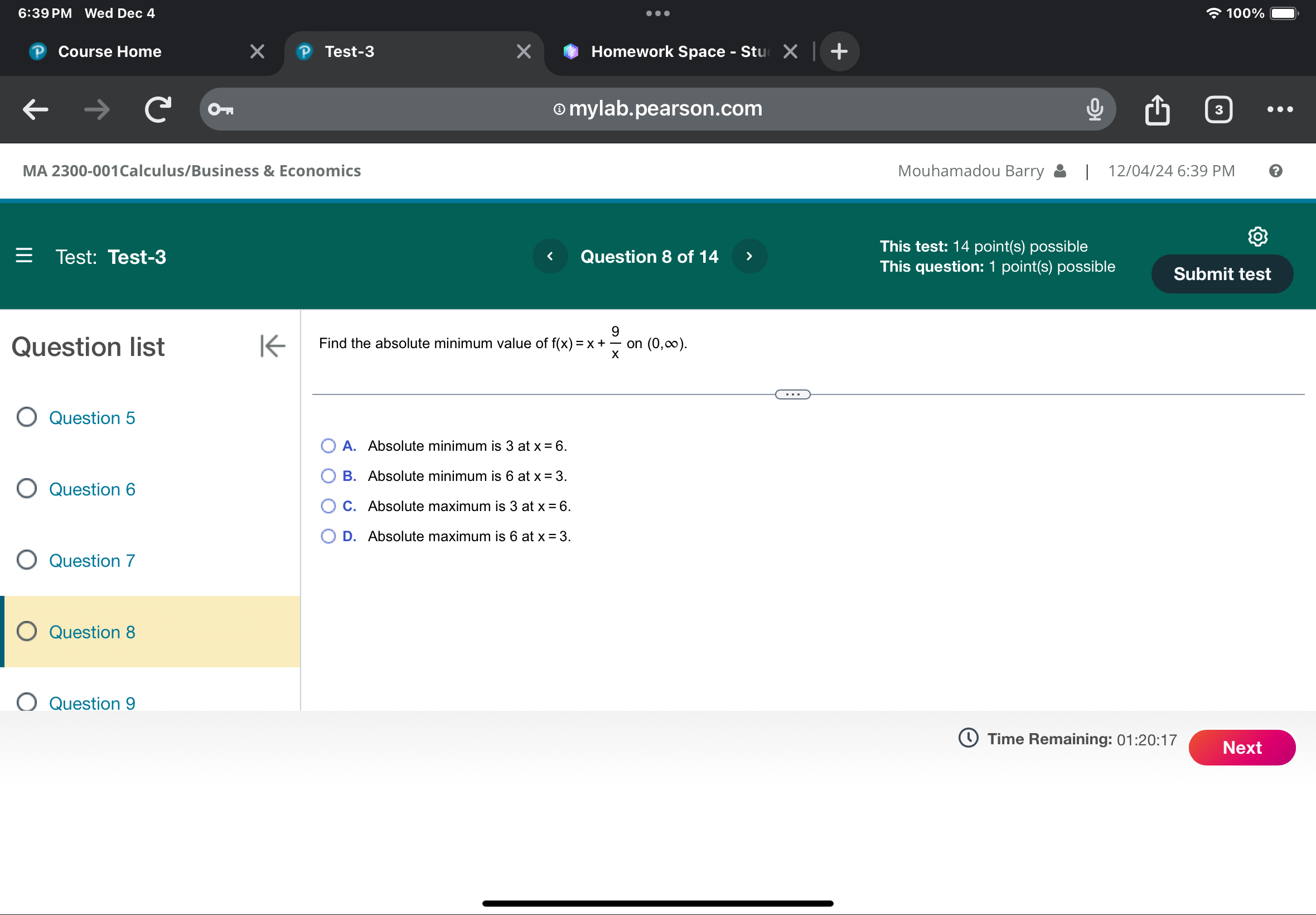Click the battery status icon
Screen dimensions: 1316x915
[1283, 13]
